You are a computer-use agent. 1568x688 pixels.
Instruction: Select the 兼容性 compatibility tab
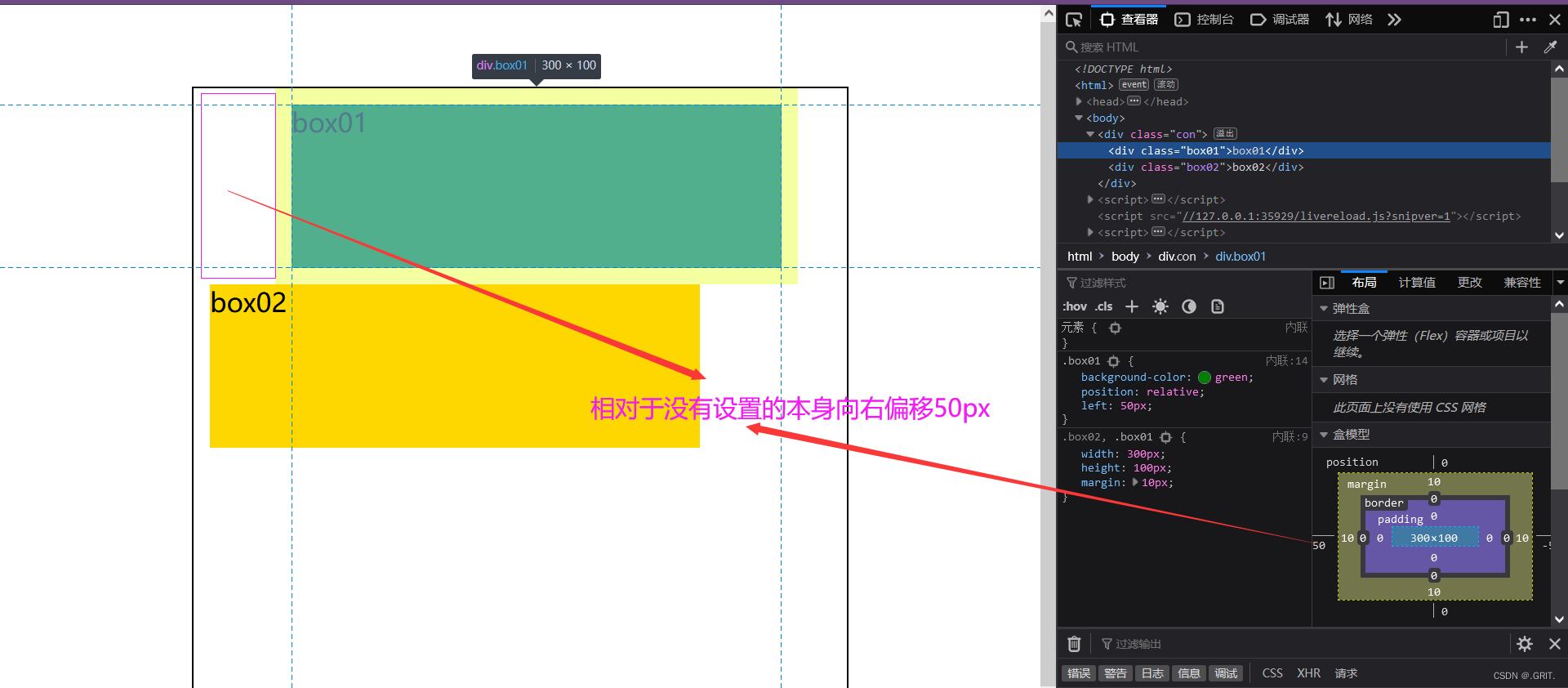point(1522,283)
